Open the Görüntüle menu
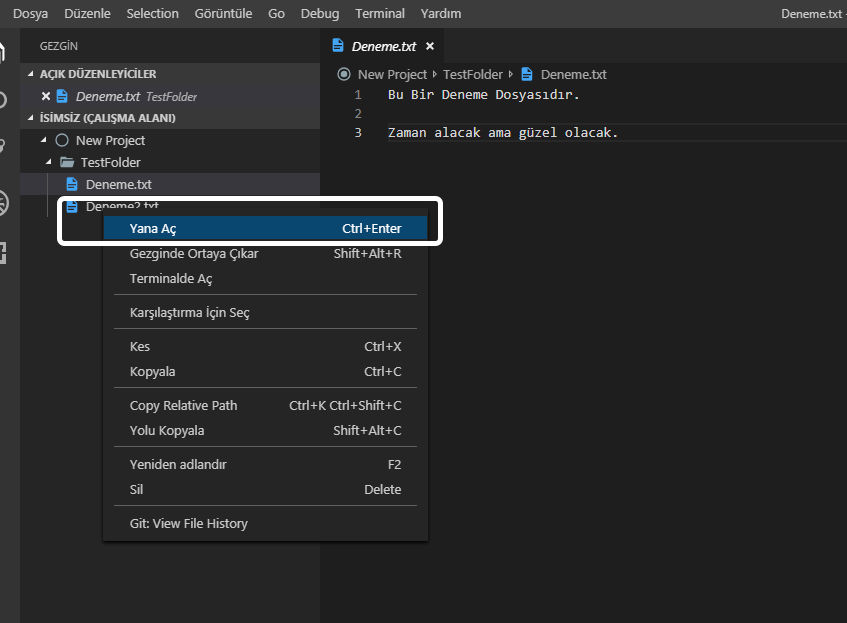 click(223, 14)
